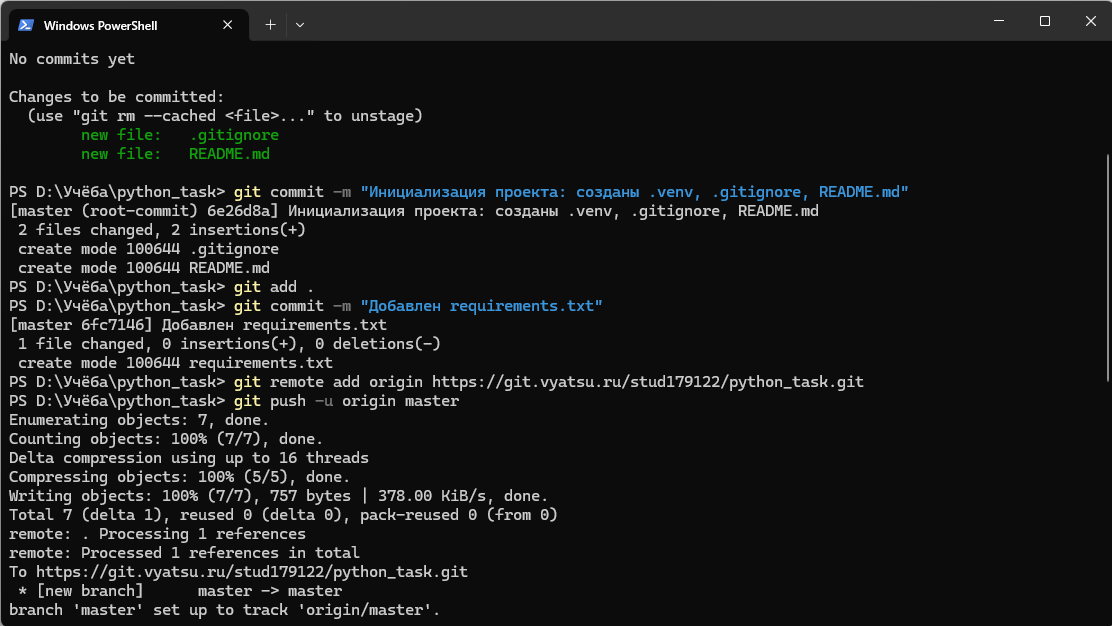The width and height of the screenshot is (1112, 626).
Task: Click the "No commits yet" line
Action: click(72, 59)
